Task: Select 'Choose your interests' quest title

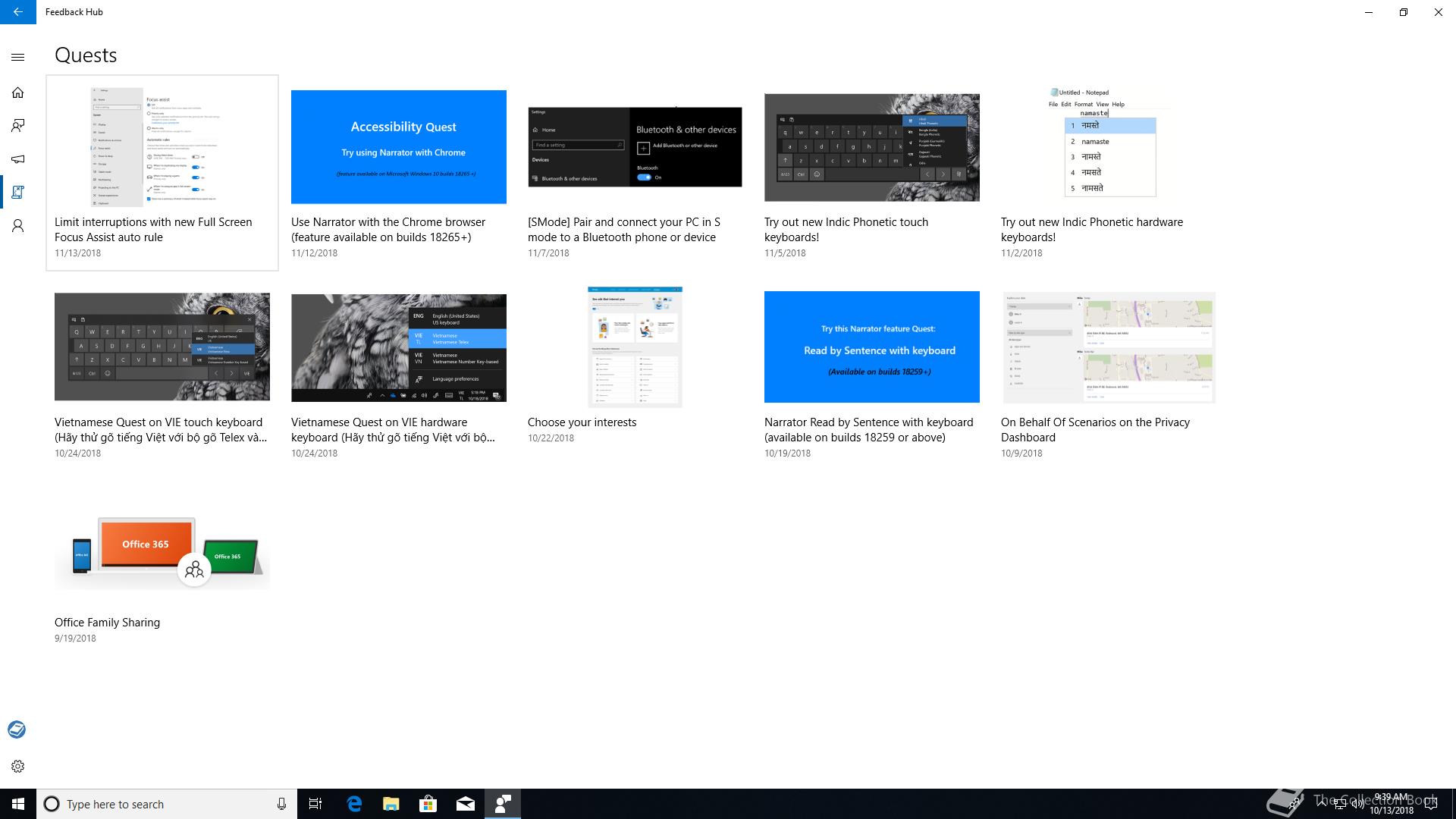Action: [582, 422]
